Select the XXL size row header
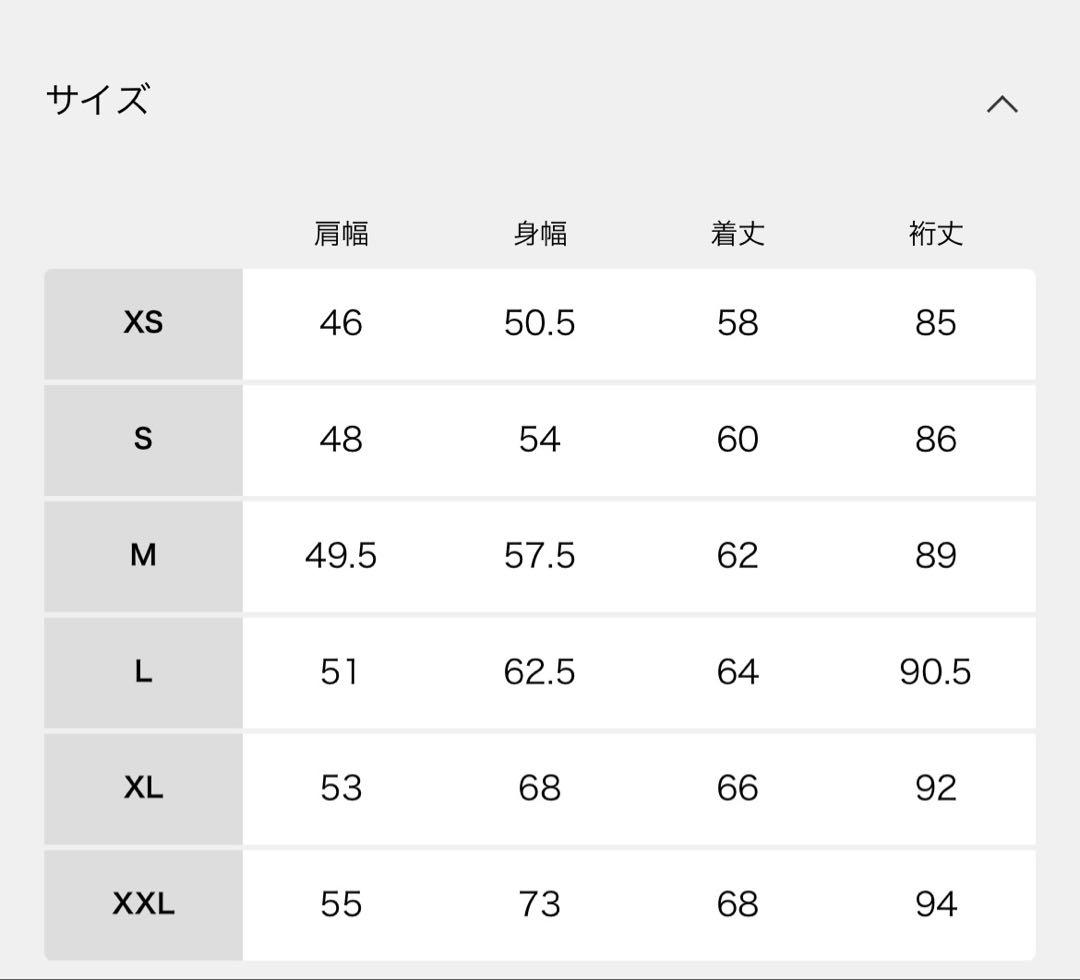Screen dimensions: 1080x980 [x=143, y=904]
